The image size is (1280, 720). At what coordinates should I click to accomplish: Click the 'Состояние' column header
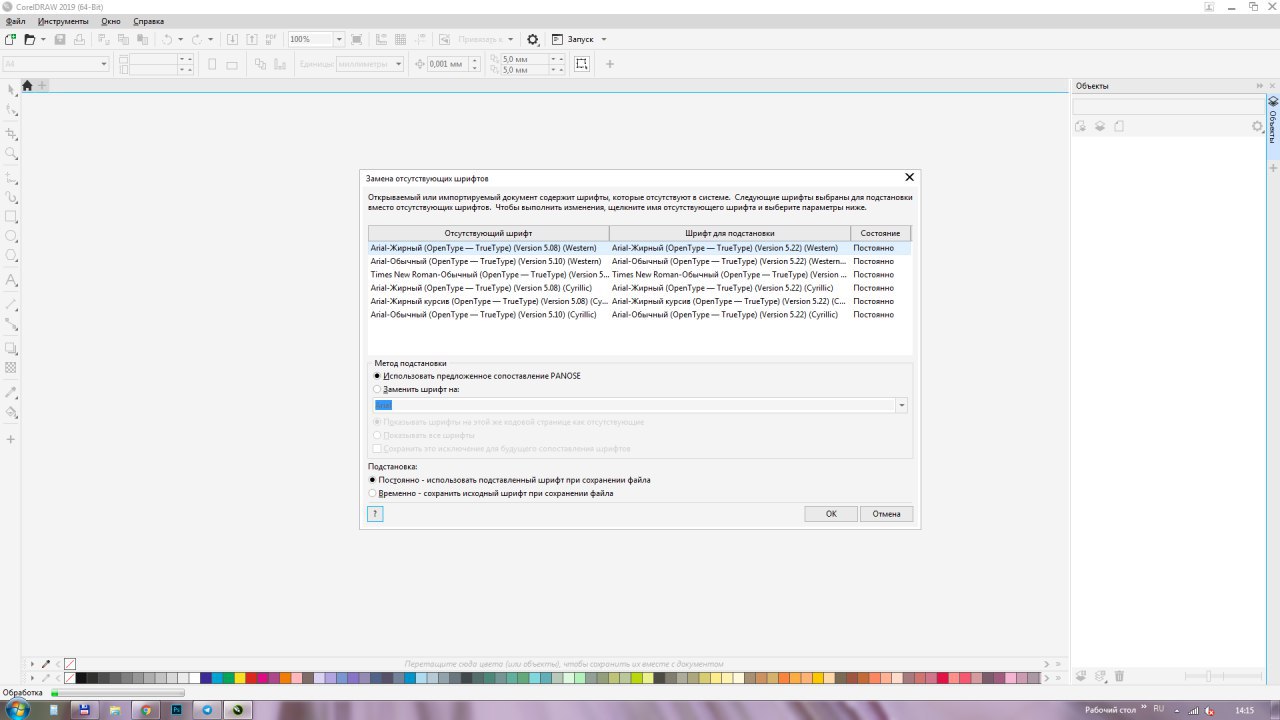click(880, 233)
